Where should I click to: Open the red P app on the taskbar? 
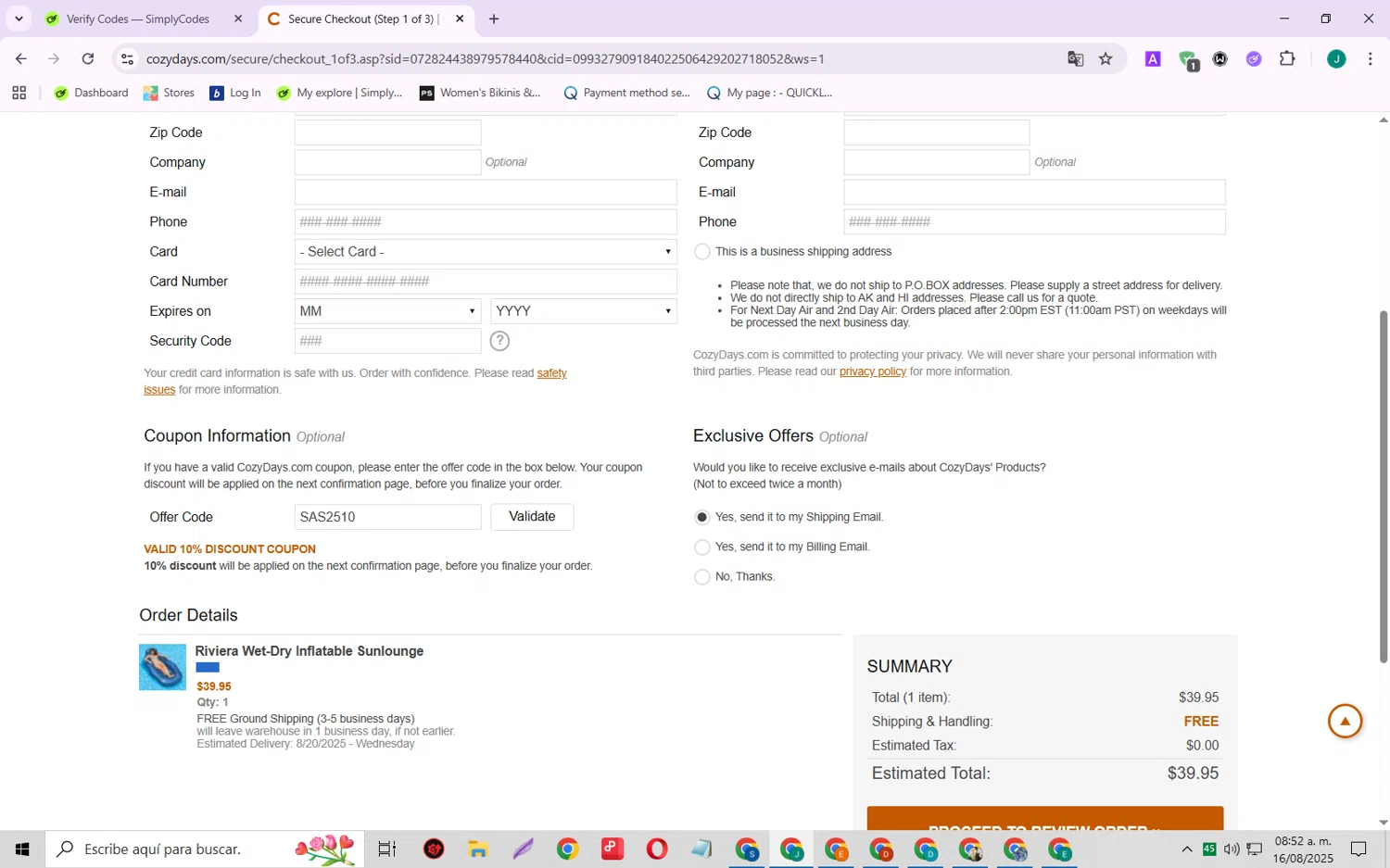(x=613, y=849)
